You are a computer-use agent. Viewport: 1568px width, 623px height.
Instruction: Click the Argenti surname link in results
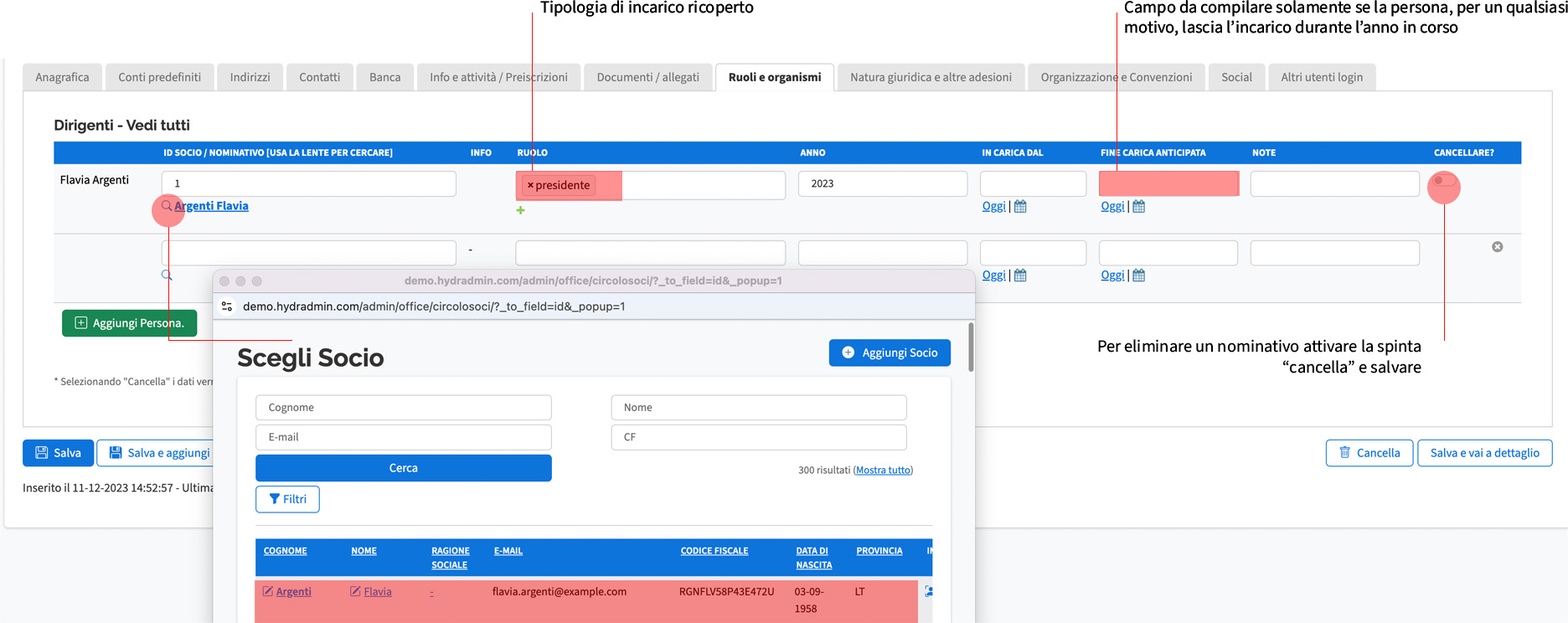[293, 591]
